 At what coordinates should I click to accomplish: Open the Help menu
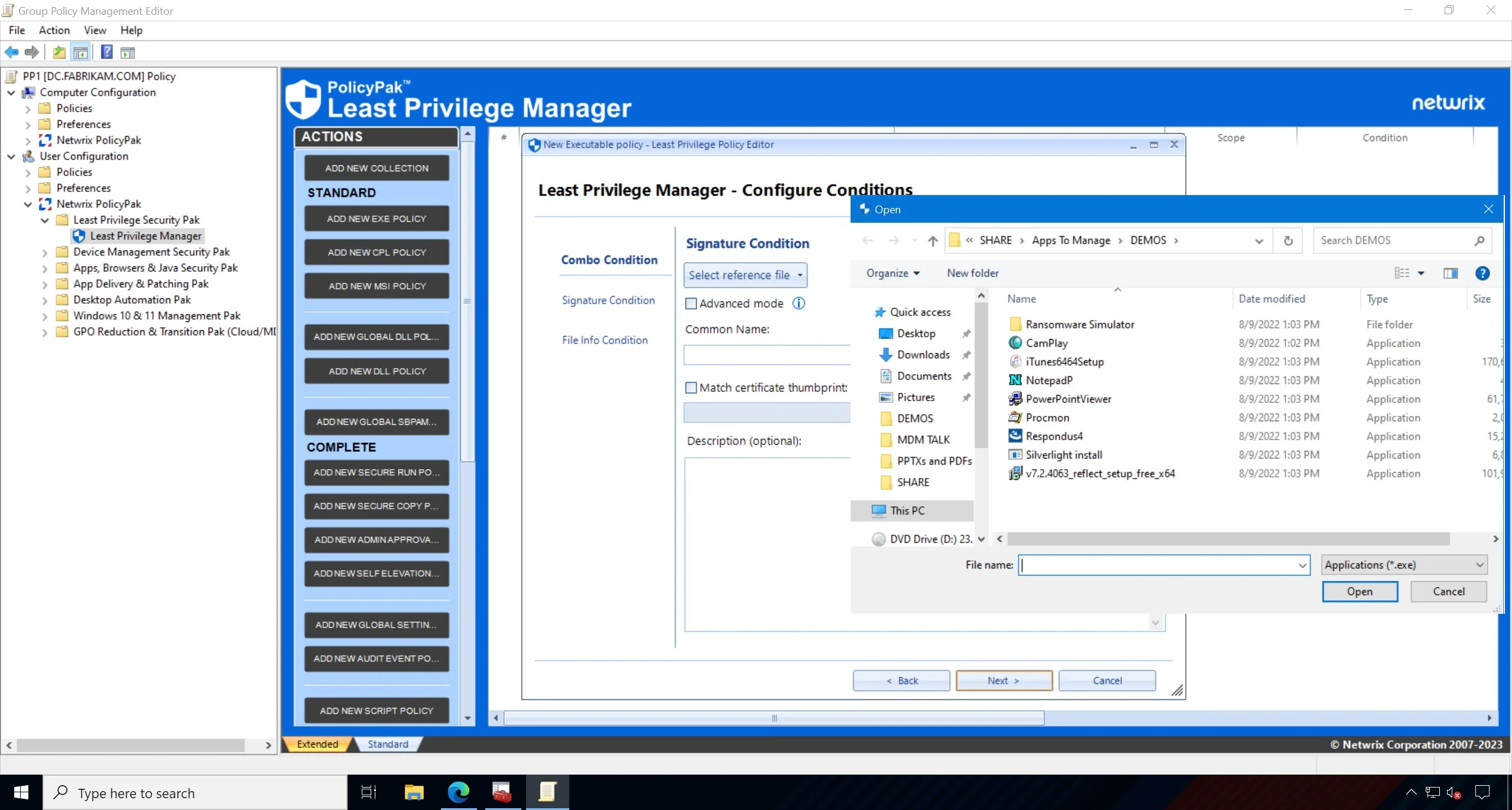coord(131,30)
